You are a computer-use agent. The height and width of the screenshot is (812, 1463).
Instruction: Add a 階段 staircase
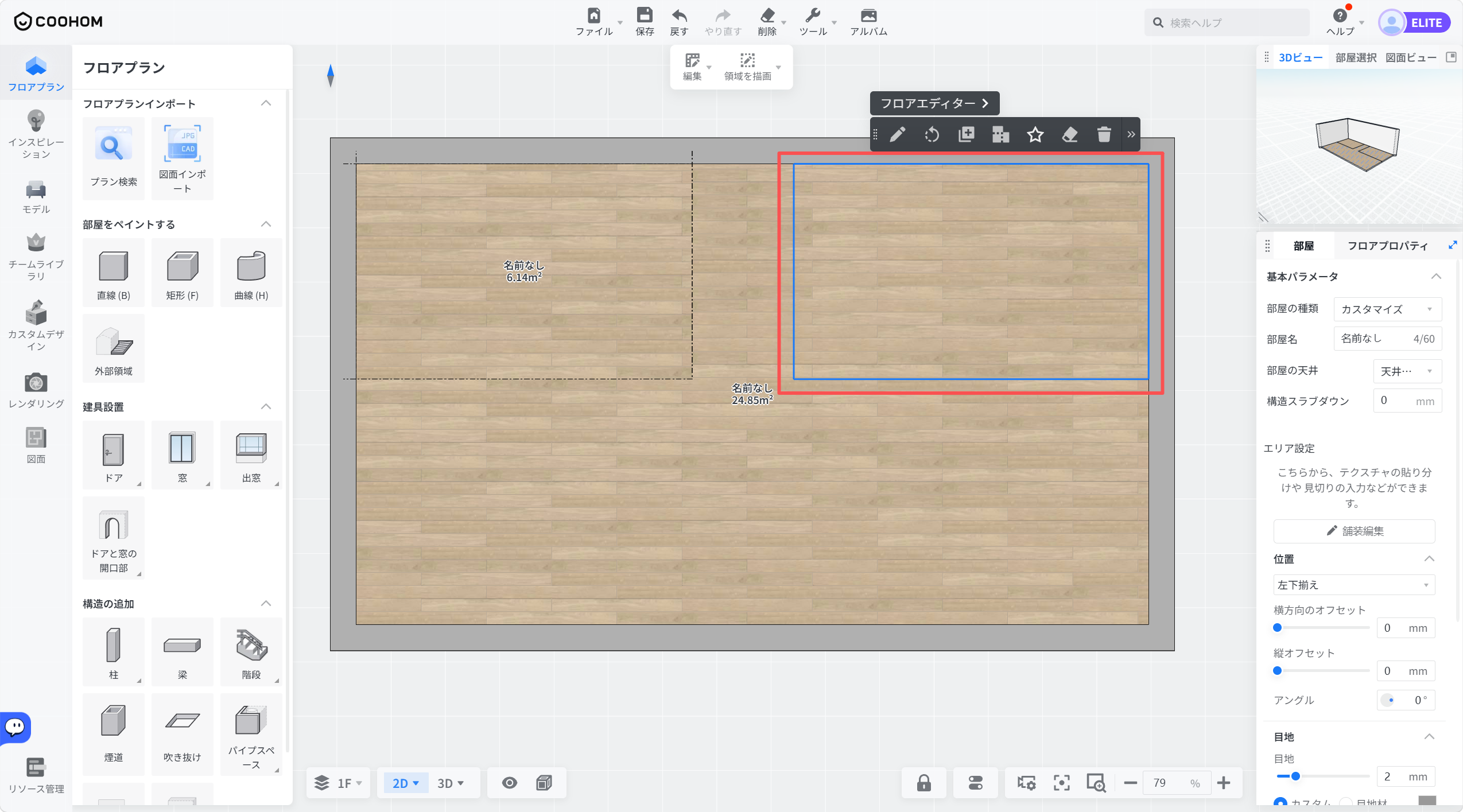251,652
